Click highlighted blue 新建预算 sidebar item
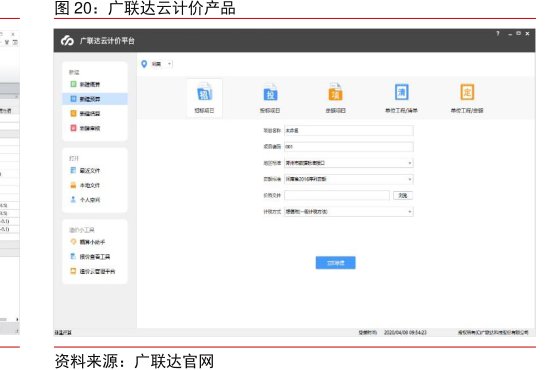The height and width of the screenshot is (370, 560). 95,99
